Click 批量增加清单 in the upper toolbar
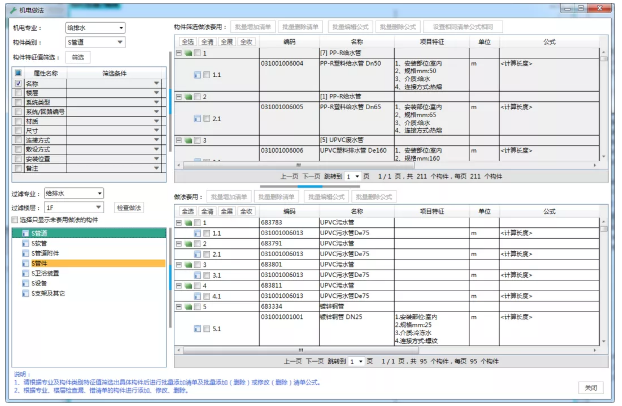 pos(253,27)
